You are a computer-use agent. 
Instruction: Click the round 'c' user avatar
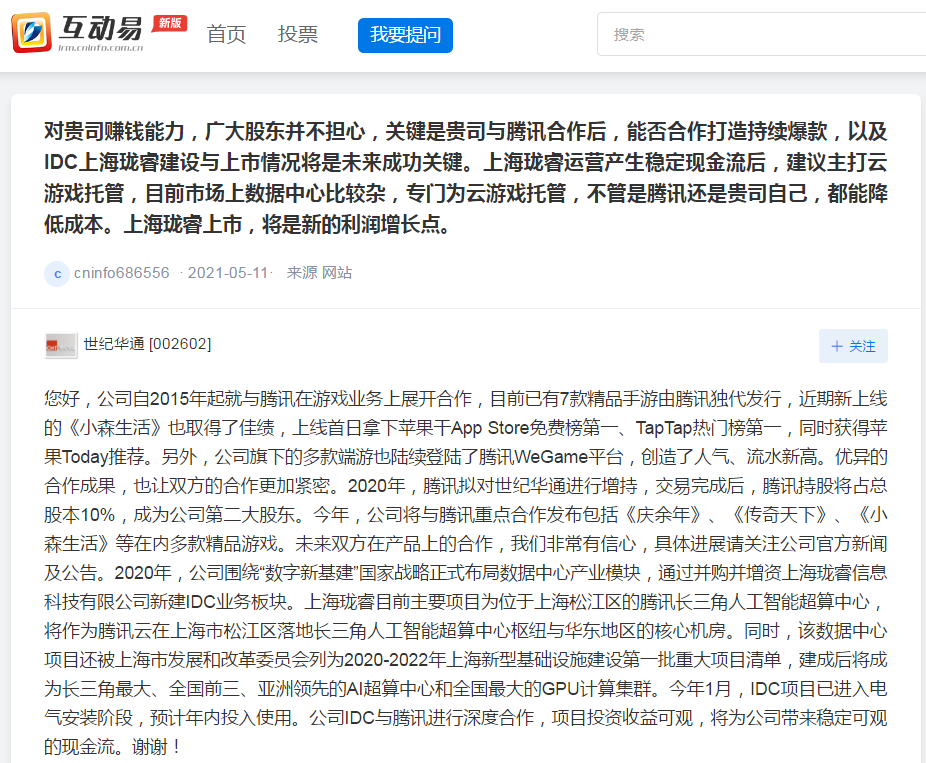tap(57, 273)
